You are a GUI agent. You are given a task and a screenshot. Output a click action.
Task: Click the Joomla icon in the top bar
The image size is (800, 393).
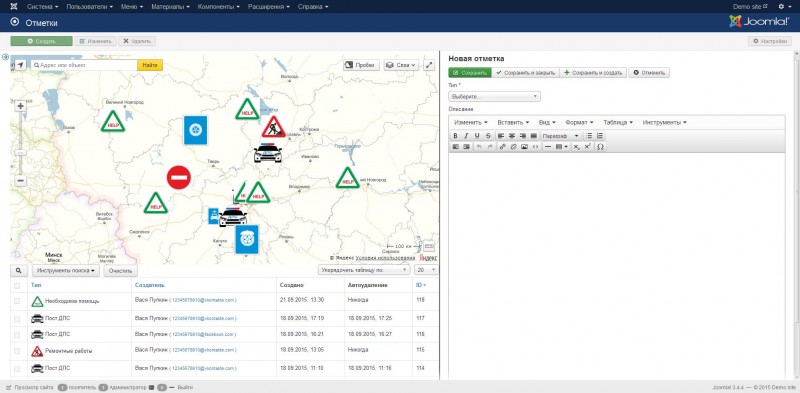(x=13, y=7)
